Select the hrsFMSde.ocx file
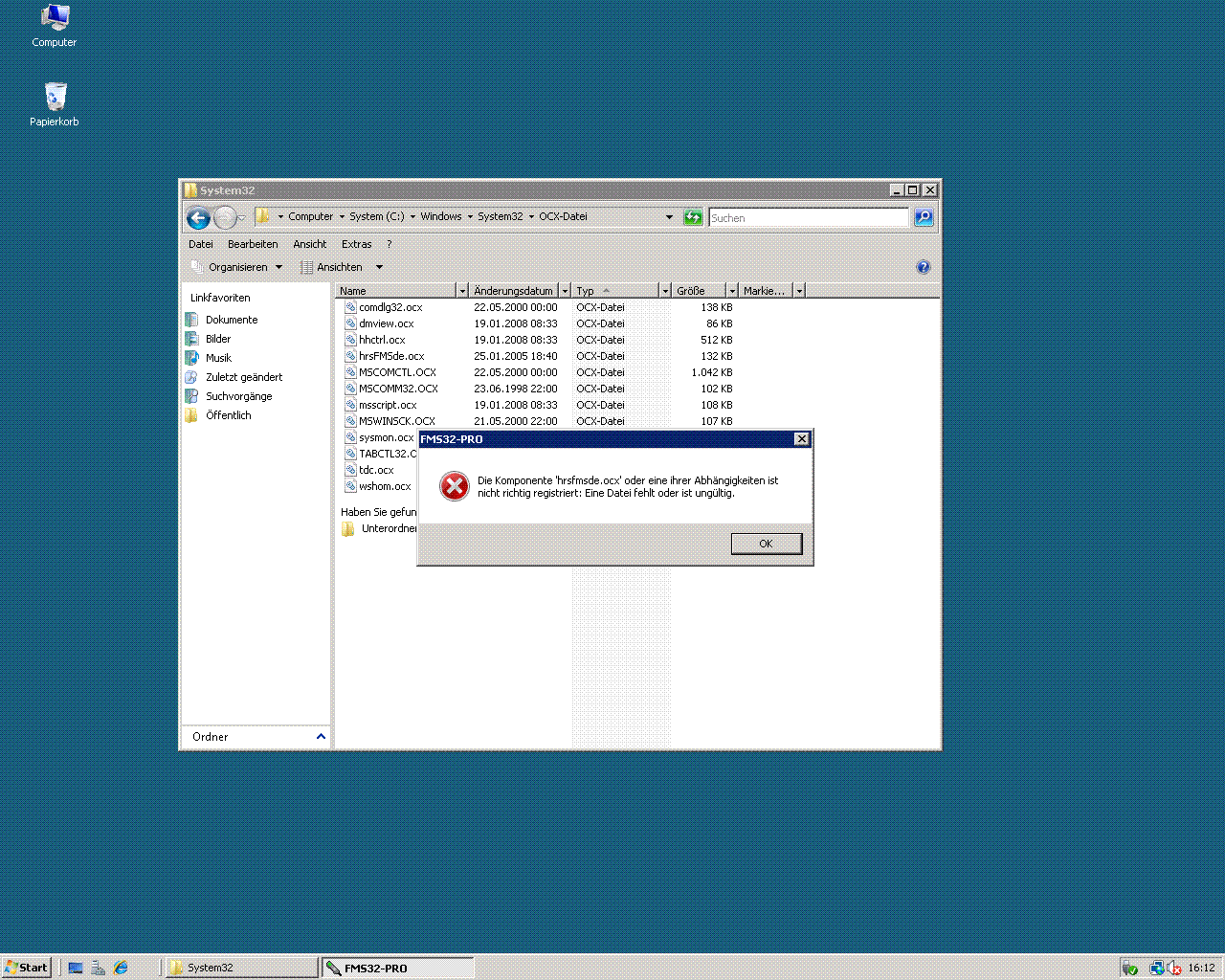The image size is (1225, 980). point(391,356)
